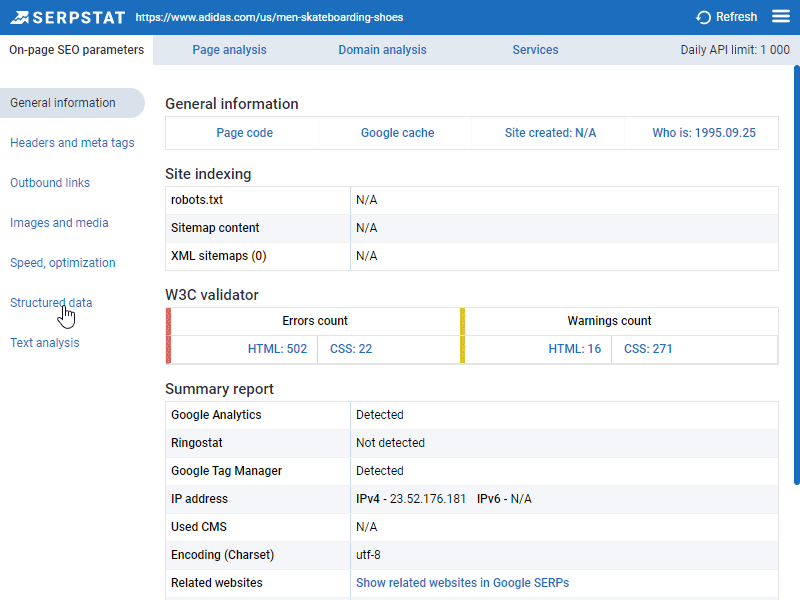The height and width of the screenshot is (600, 800).
Task: Click the Encoding (Charset) label
Action: tap(222, 555)
